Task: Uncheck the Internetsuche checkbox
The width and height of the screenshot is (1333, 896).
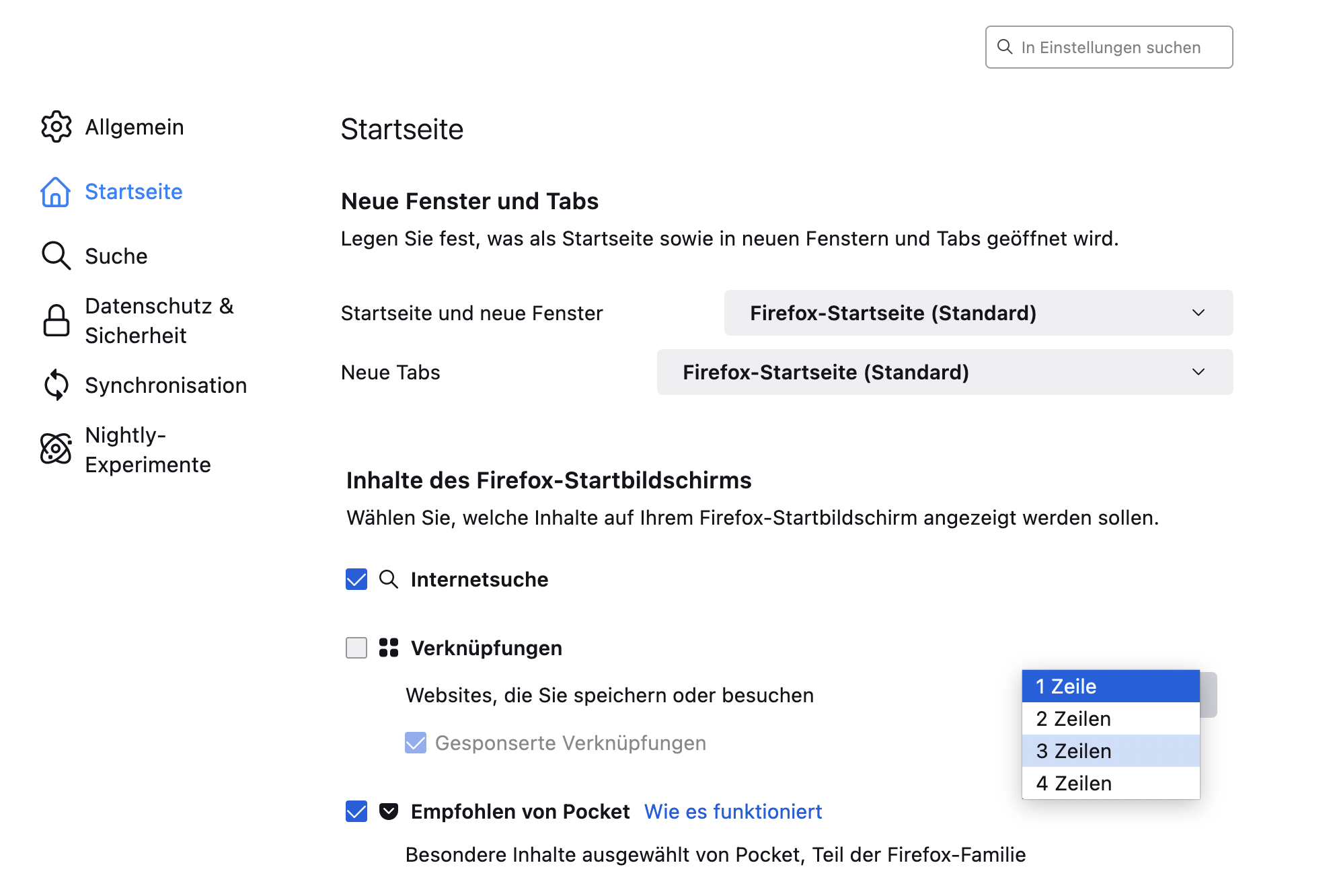Action: click(356, 579)
